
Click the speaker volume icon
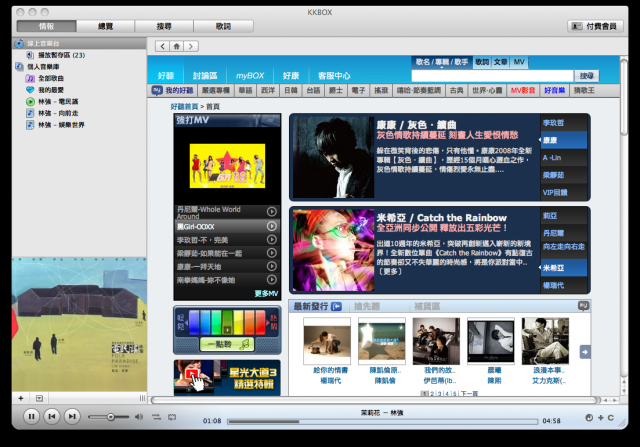139,417
